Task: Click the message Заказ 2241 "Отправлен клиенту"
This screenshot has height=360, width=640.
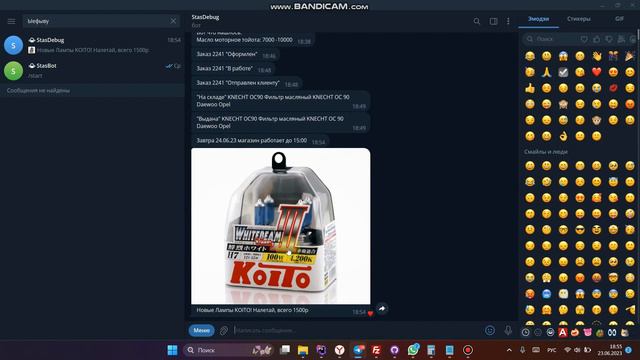Action: [247, 83]
